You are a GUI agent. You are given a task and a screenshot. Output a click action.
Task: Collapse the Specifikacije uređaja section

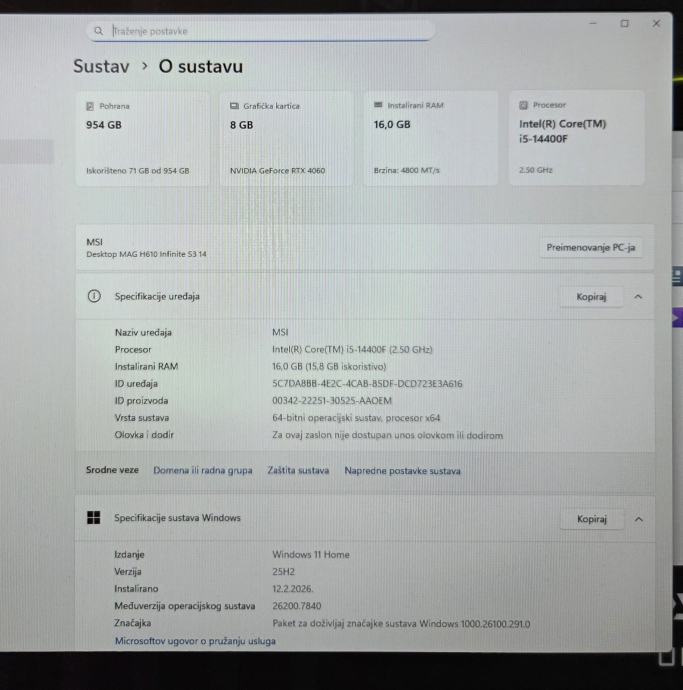(x=638, y=297)
